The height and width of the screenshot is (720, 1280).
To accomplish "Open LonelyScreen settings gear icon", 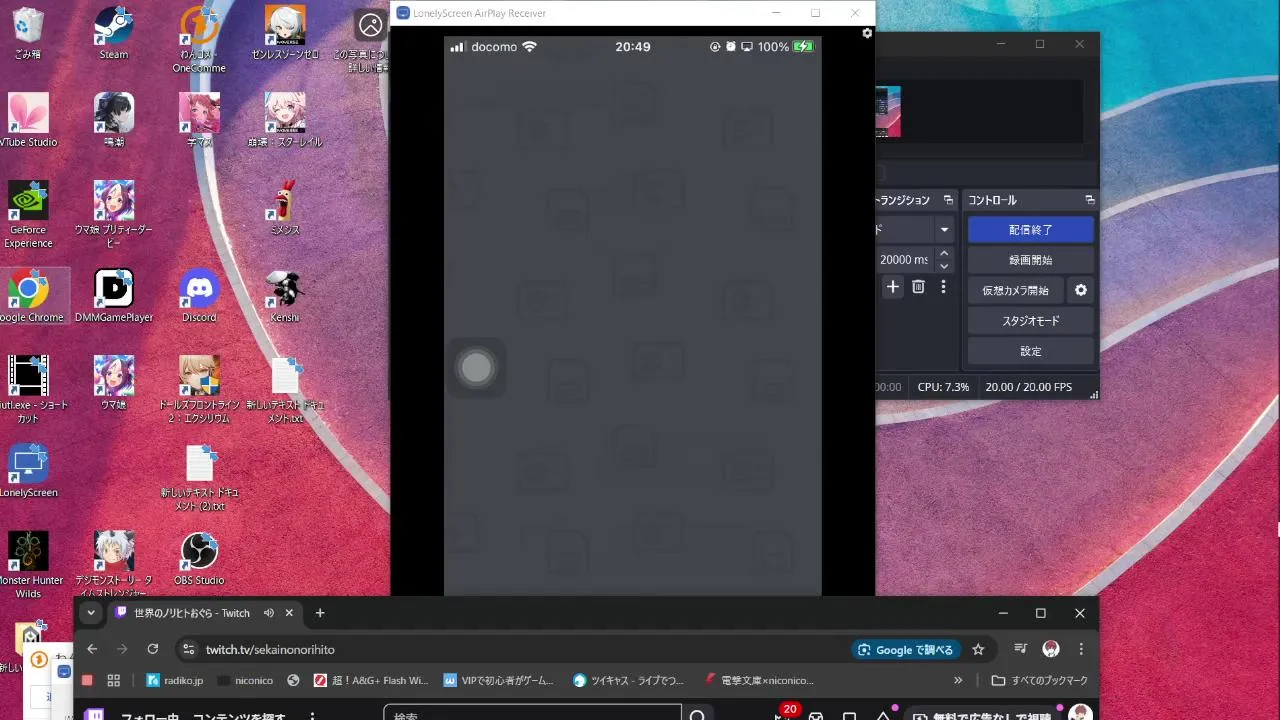I will click(x=867, y=33).
